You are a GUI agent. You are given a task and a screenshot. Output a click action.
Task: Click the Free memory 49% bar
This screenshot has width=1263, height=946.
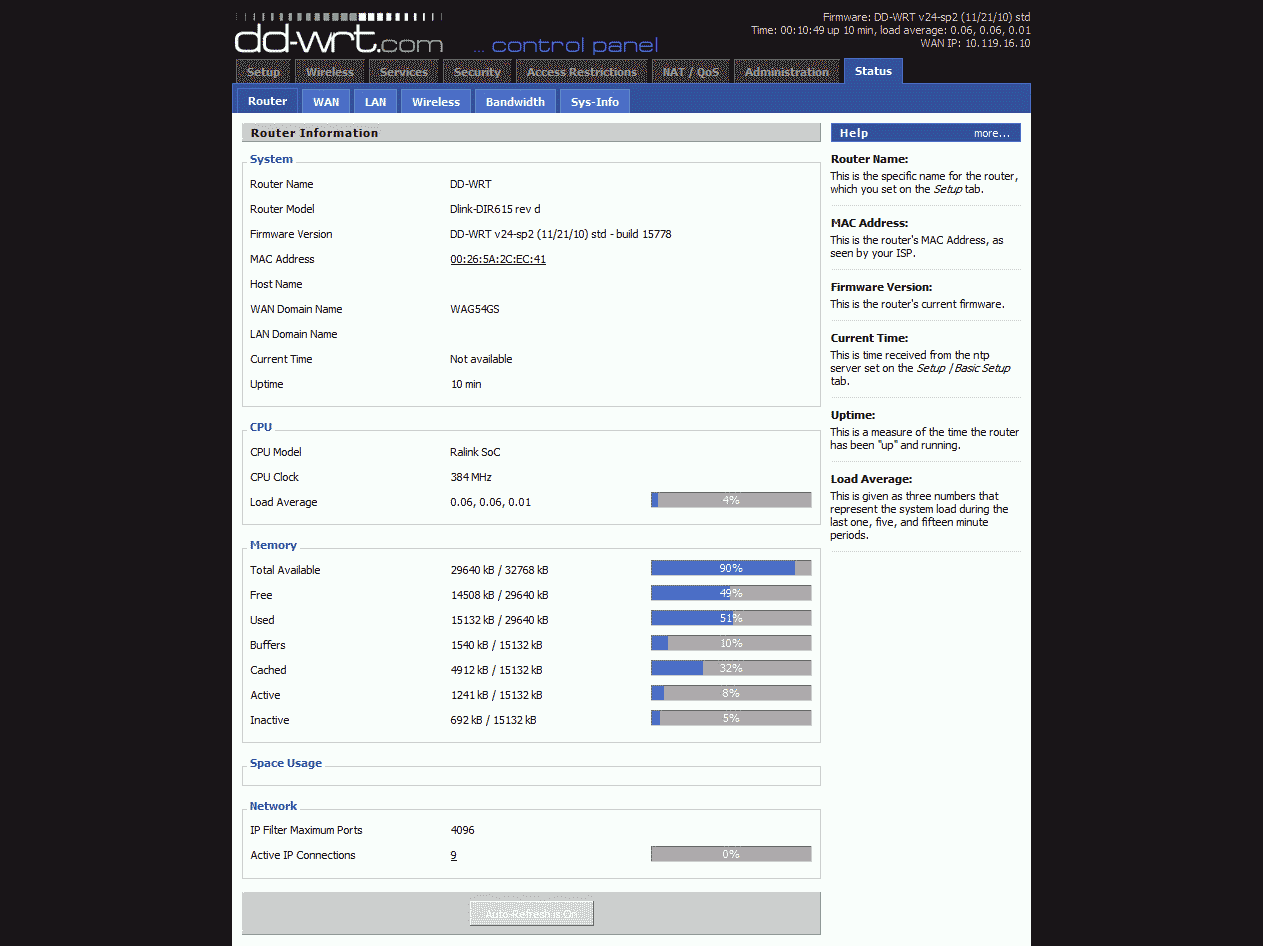point(731,593)
